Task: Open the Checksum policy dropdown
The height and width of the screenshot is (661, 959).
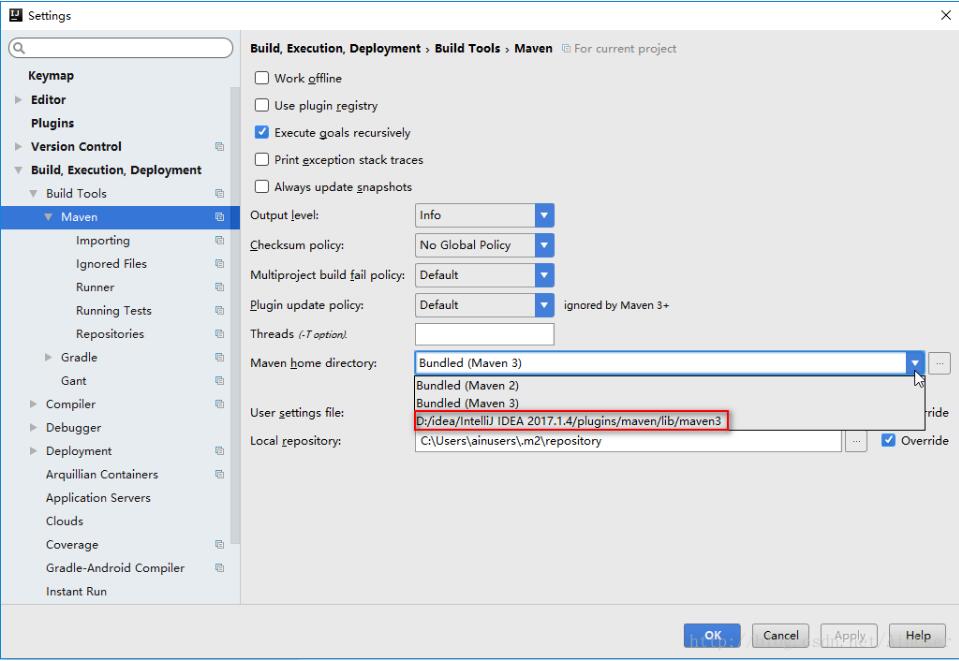Action: click(544, 245)
